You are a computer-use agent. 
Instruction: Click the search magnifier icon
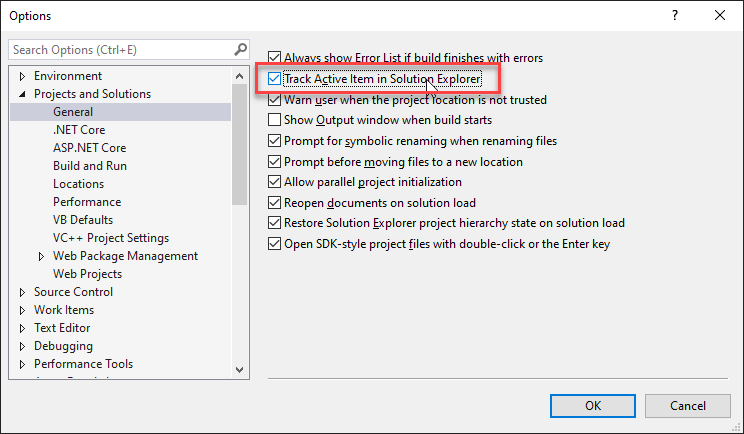coord(240,49)
